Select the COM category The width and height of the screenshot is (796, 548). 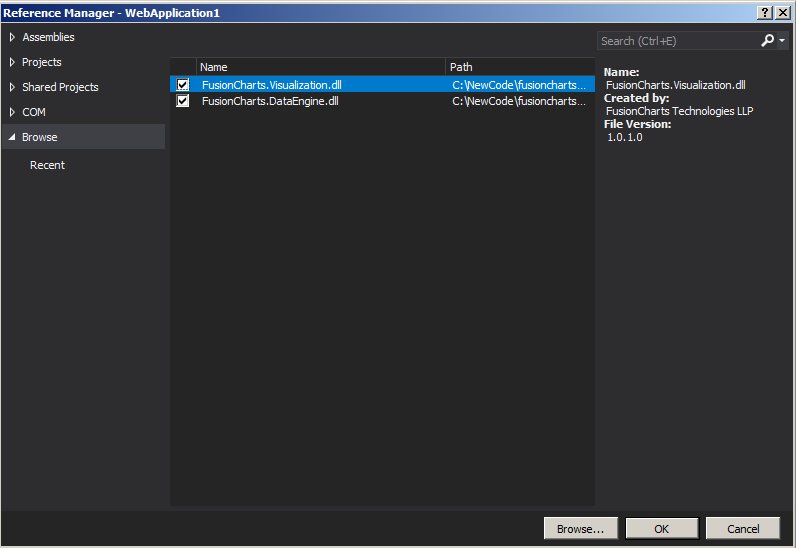click(x=34, y=112)
